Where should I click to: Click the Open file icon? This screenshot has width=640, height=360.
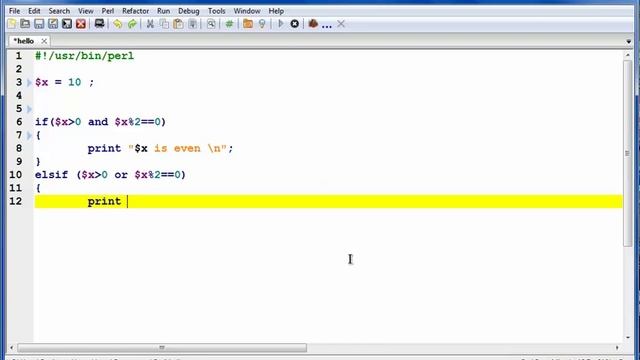pyautogui.click(x=25, y=24)
